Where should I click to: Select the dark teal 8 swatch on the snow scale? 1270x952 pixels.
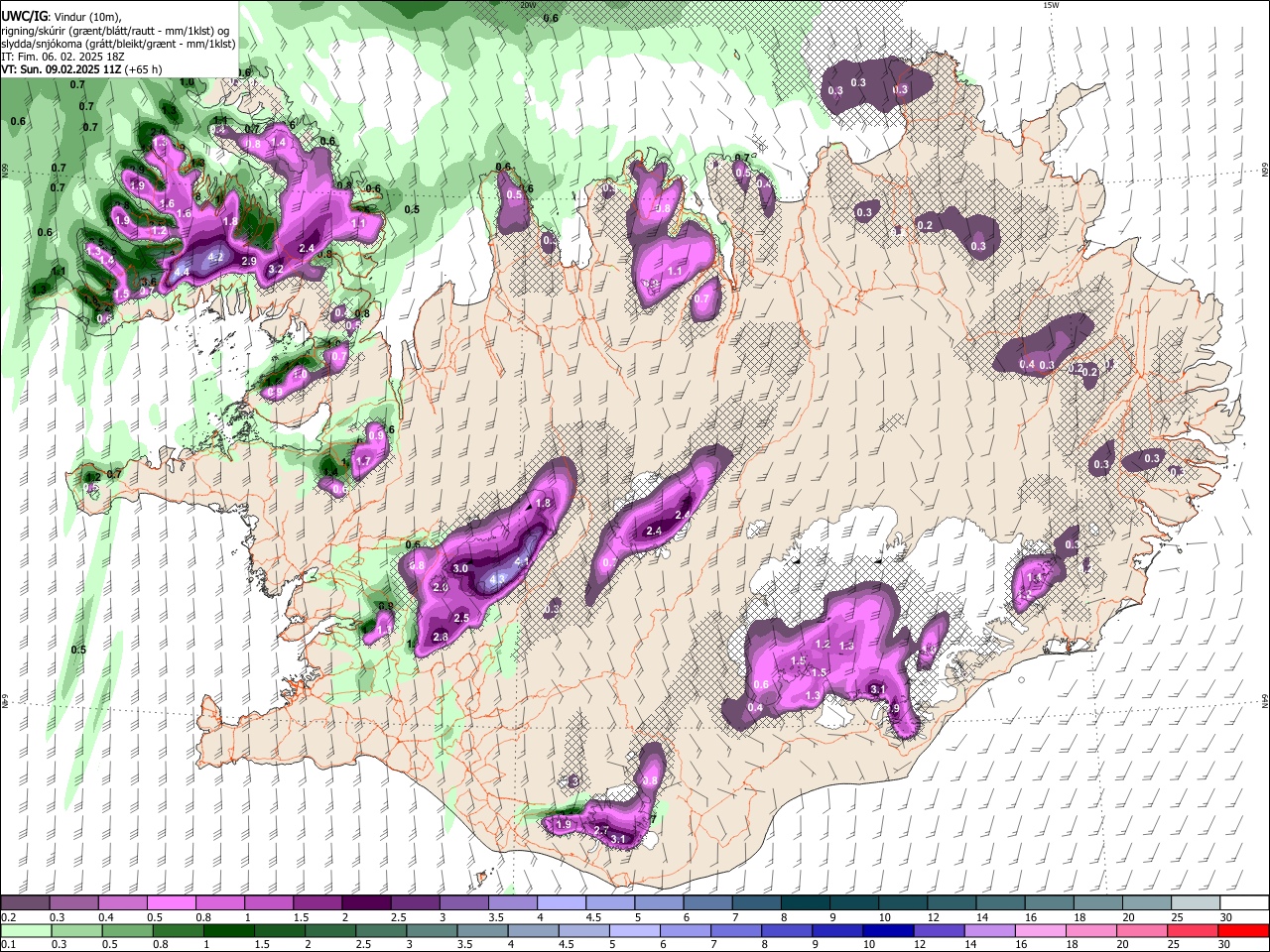tap(806, 903)
